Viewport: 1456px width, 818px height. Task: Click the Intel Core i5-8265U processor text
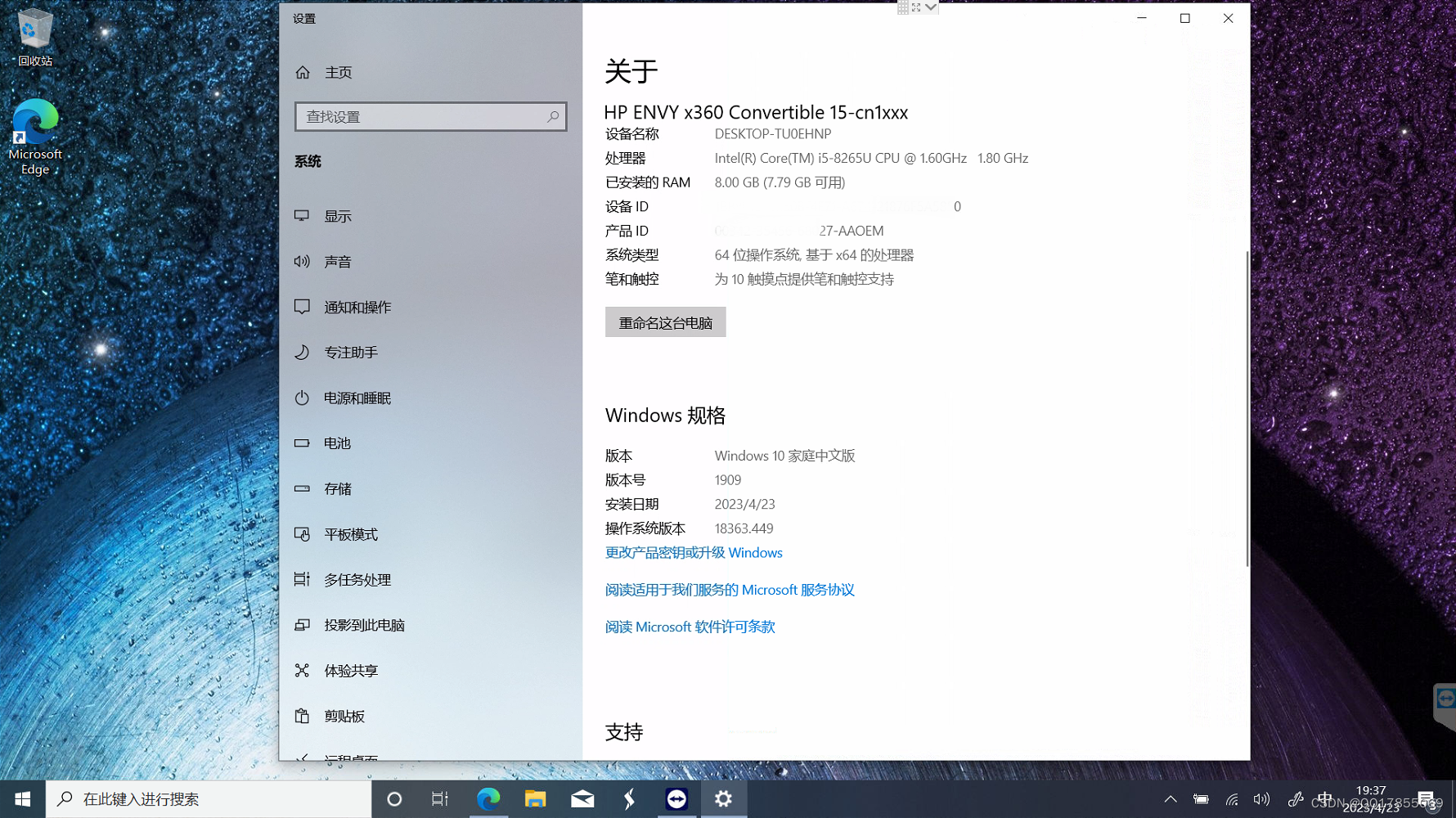[x=871, y=158]
